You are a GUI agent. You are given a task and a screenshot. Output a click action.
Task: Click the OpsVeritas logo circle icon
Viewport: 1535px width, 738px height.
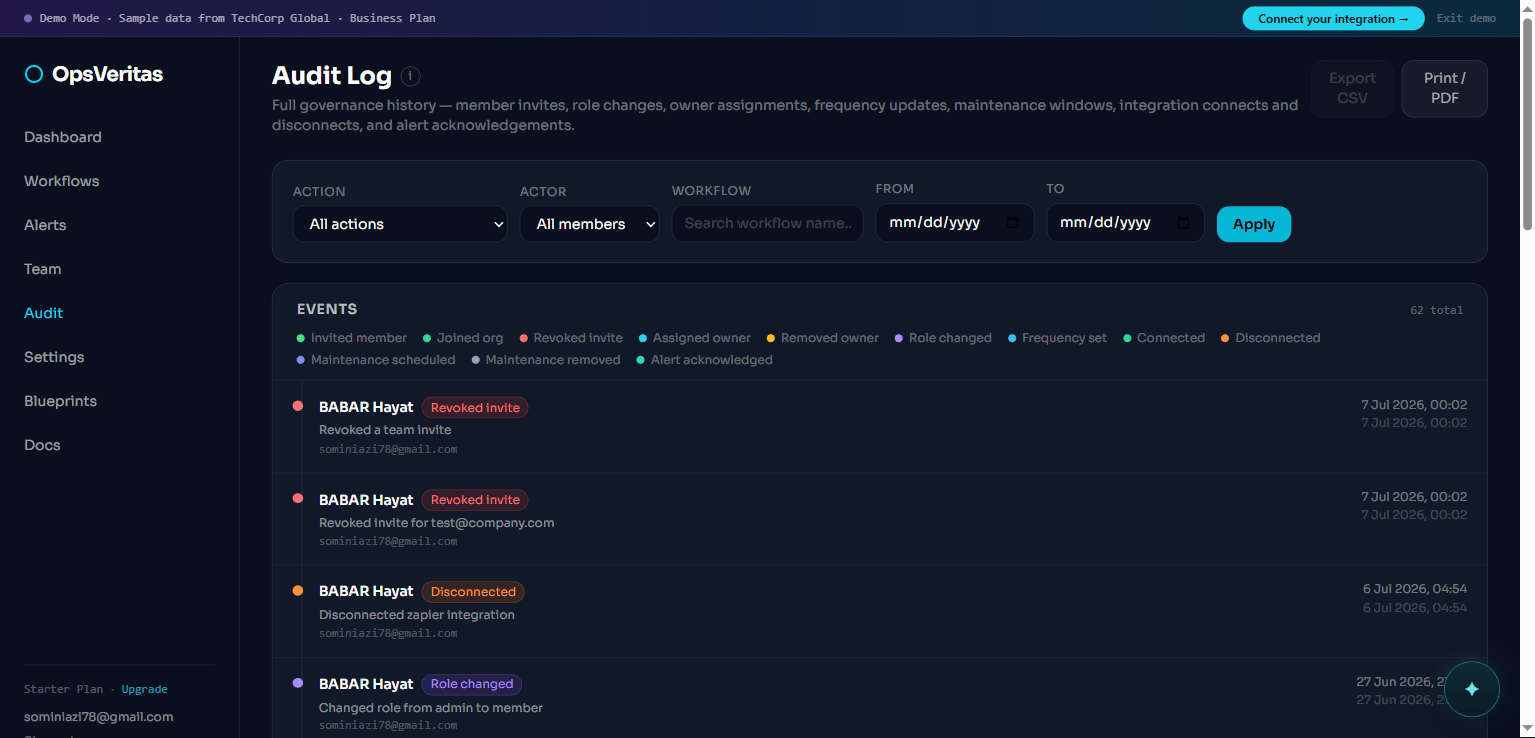(34, 74)
